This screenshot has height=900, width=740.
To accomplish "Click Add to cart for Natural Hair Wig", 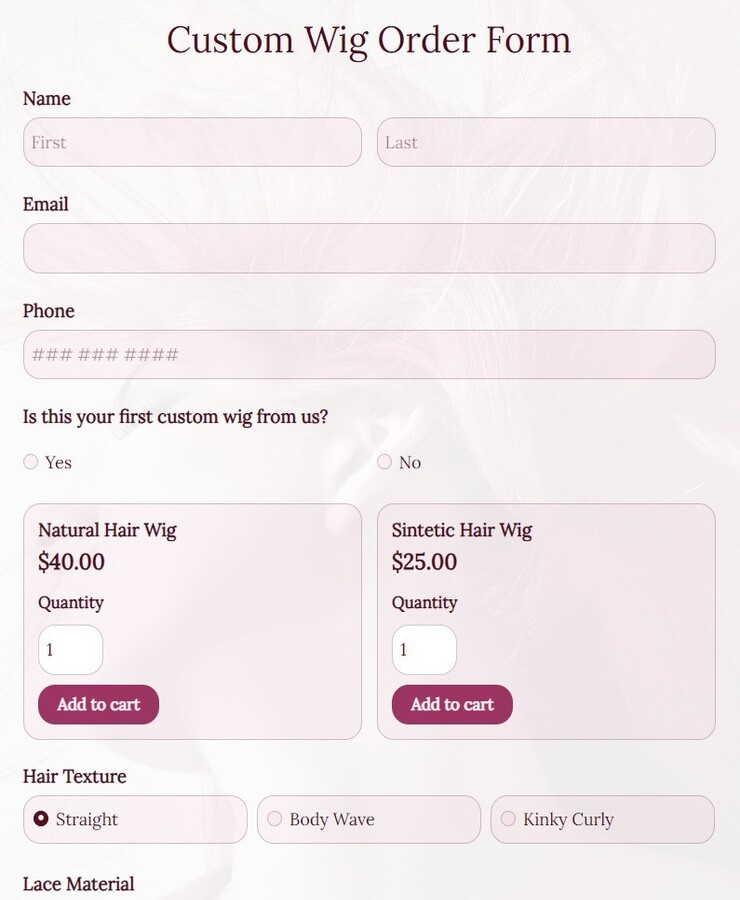I will tap(98, 704).
